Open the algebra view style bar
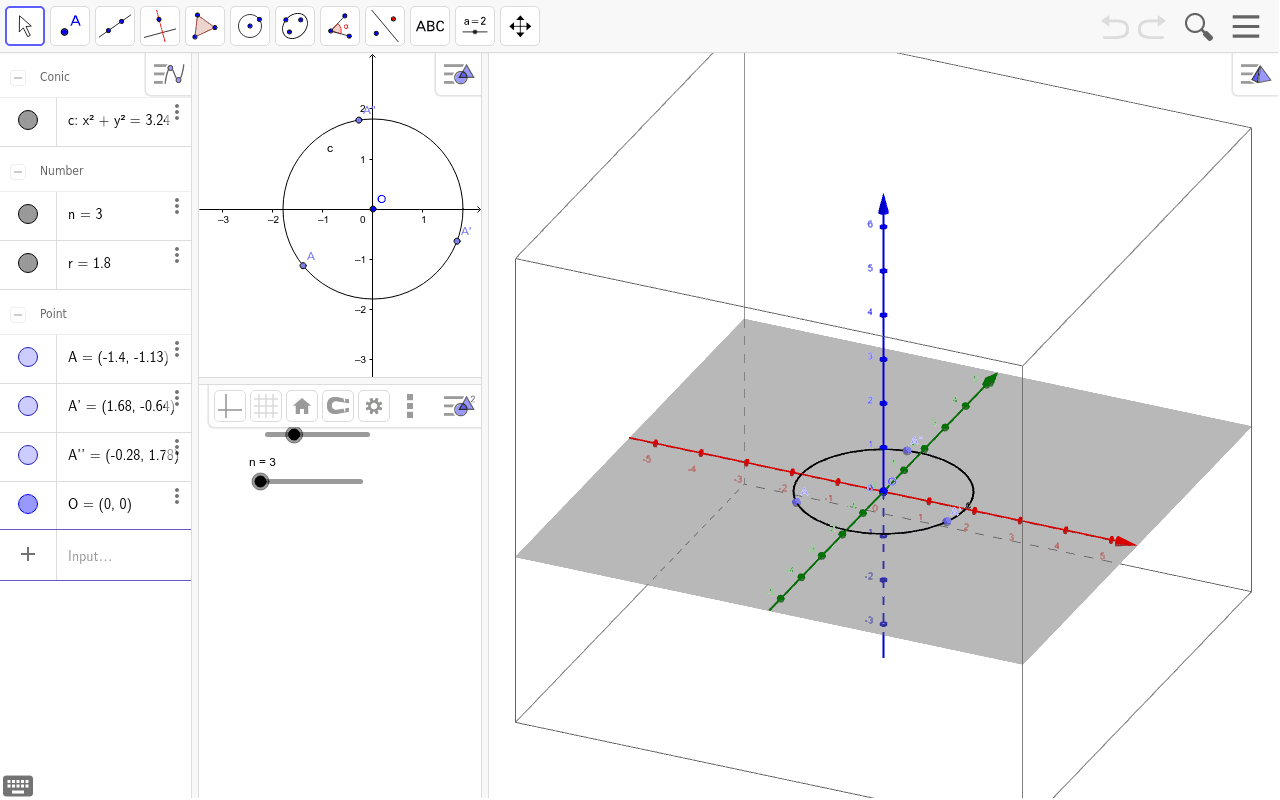Image resolution: width=1280 pixels, height=800 pixels. [168, 74]
